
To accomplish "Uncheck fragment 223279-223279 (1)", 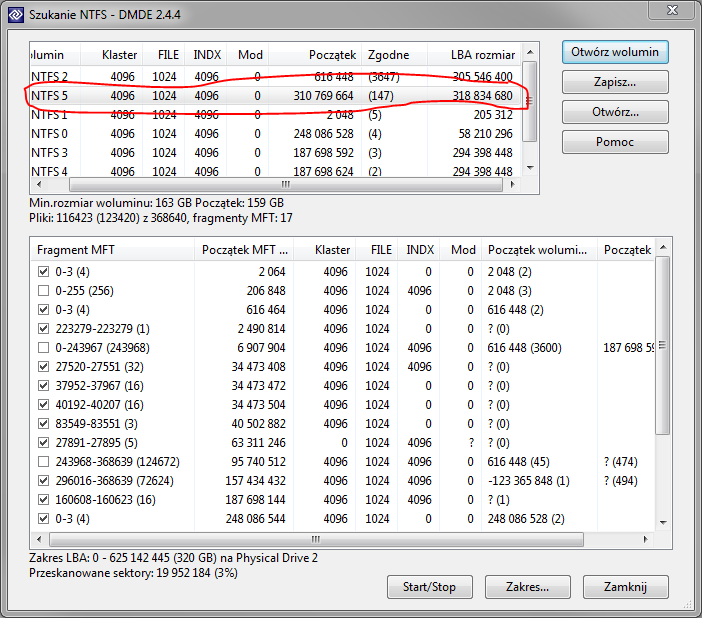I will [43, 329].
